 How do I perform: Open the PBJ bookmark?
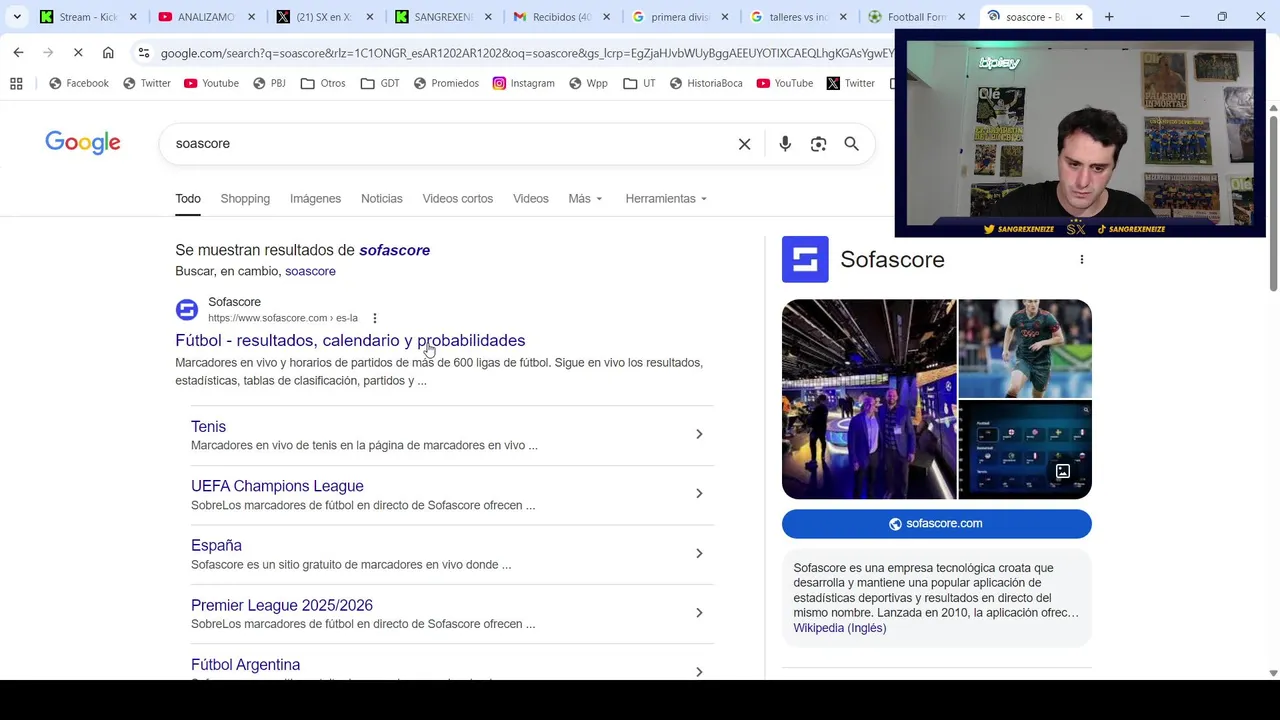[x=269, y=83]
